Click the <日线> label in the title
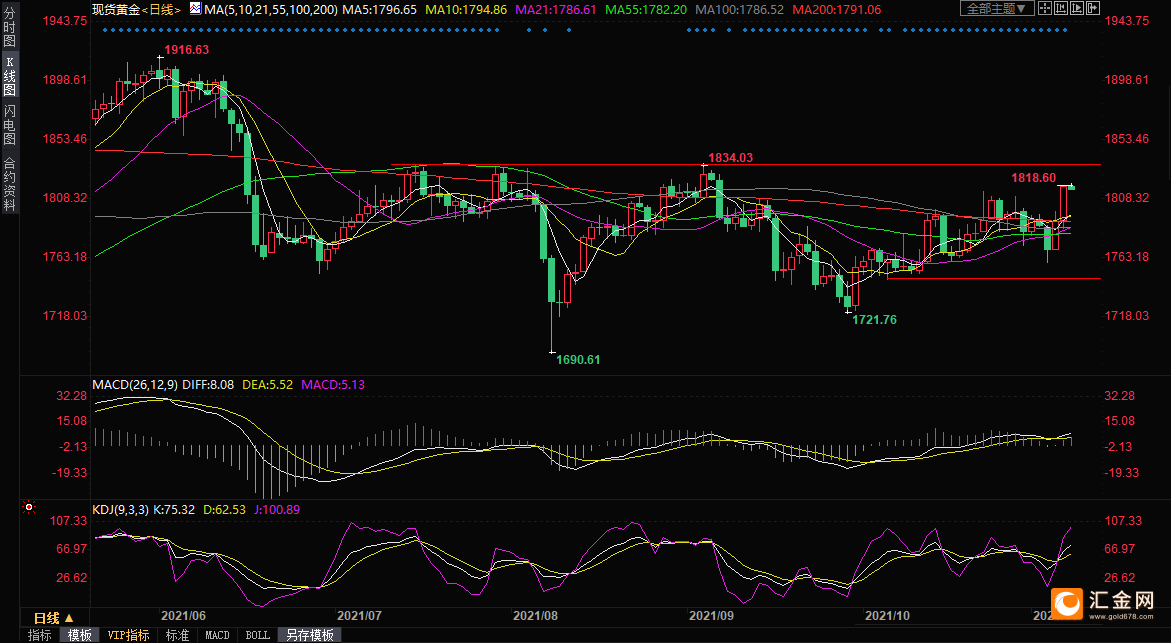The height and width of the screenshot is (643, 1171). [161, 10]
